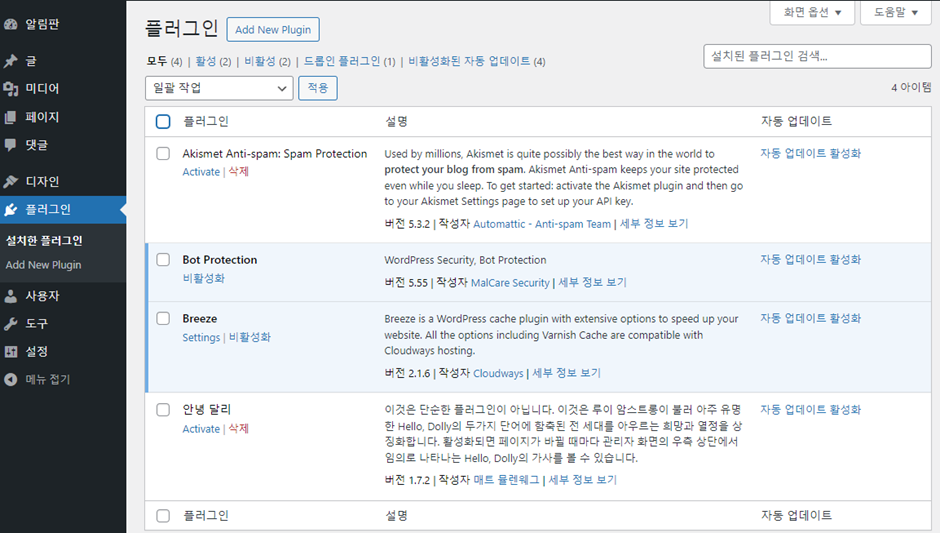Expand the 도움말 help panel
940x533 pixels.
click(x=895, y=13)
